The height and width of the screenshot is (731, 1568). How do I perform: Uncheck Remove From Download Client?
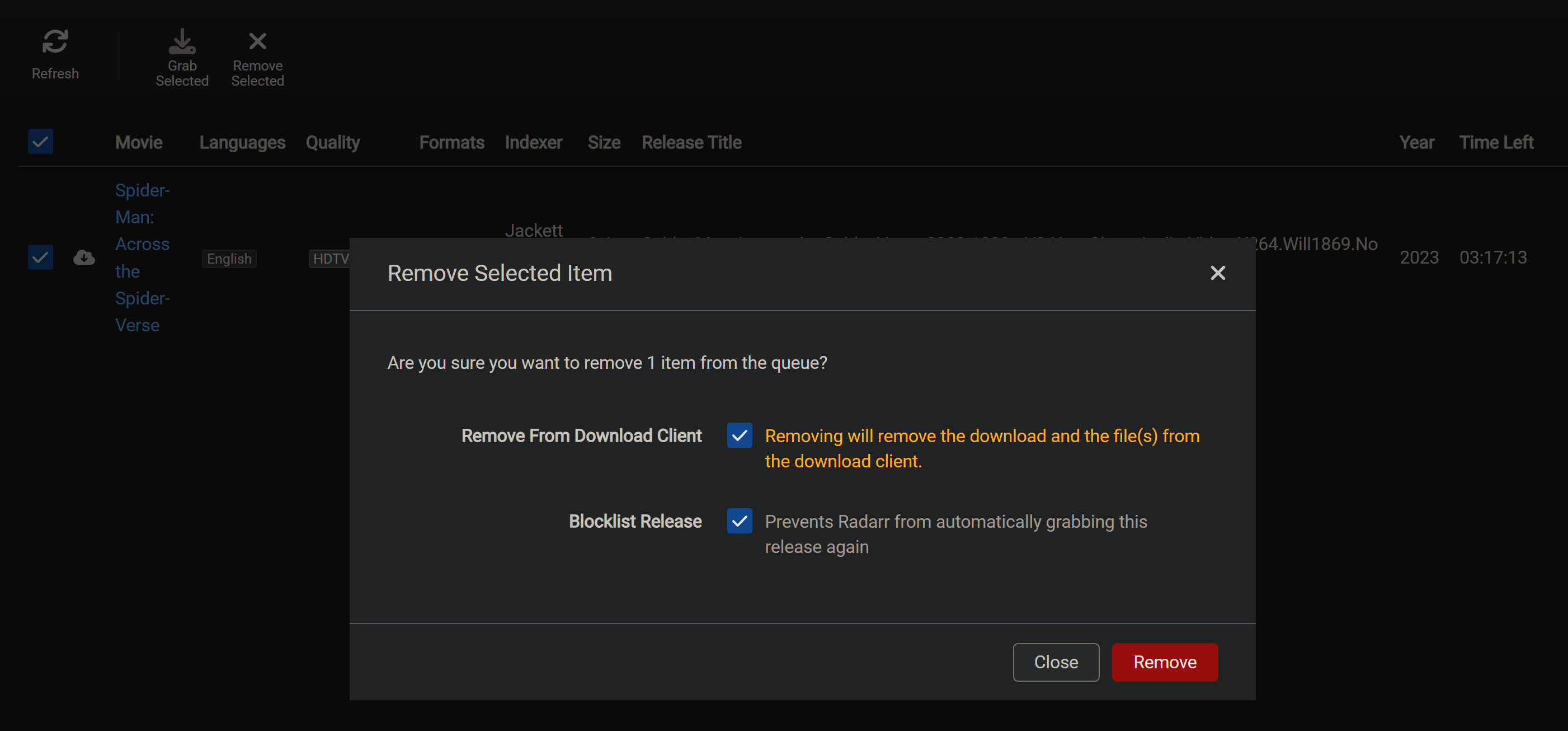pos(739,435)
